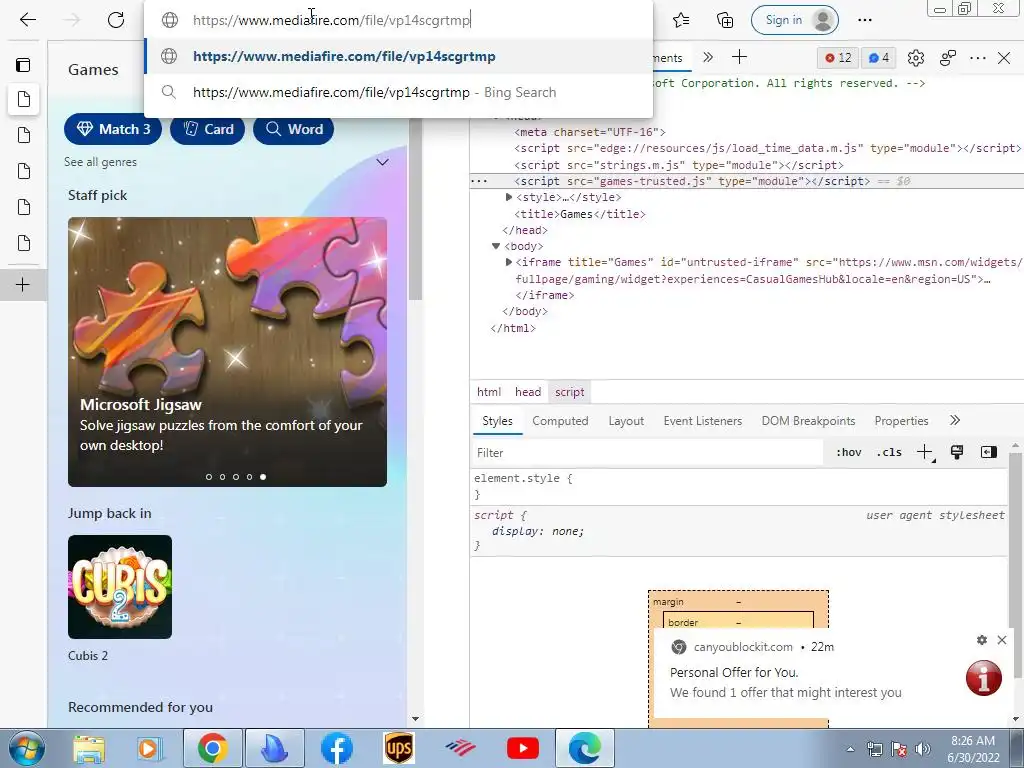
Task: Open DevTools customize ellipsis menu
Action: coord(978,58)
